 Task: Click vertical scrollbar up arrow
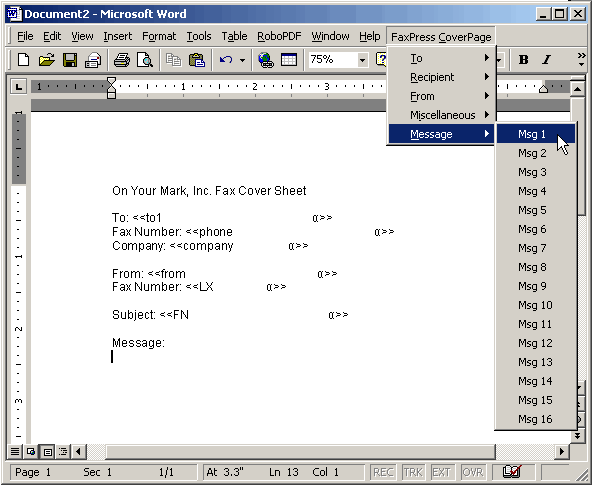(577, 89)
